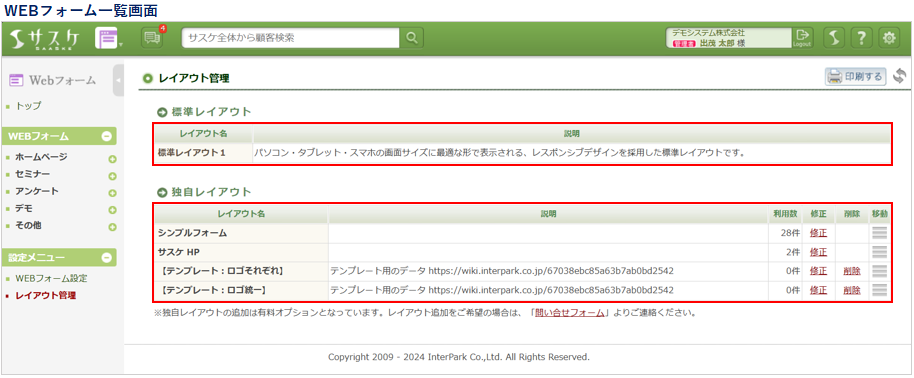
Task: Click the サスケ HP layout name
Action: pos(179,252)
